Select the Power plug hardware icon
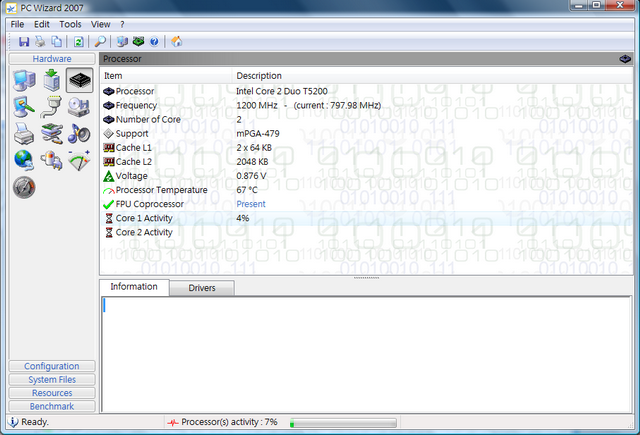Image resolution: width=640 pixels, height=435 pixels. [x=51, y=160]
